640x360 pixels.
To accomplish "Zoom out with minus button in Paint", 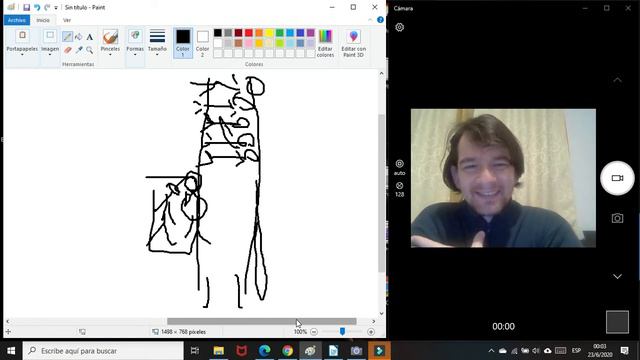I will [x=314, y=332].
